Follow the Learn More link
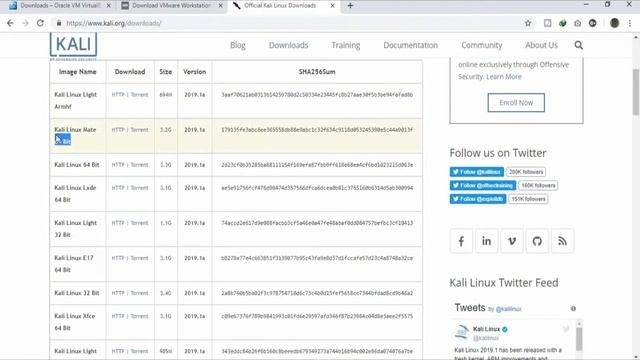This screenshot has height=360, width=640. coord(504,77)
